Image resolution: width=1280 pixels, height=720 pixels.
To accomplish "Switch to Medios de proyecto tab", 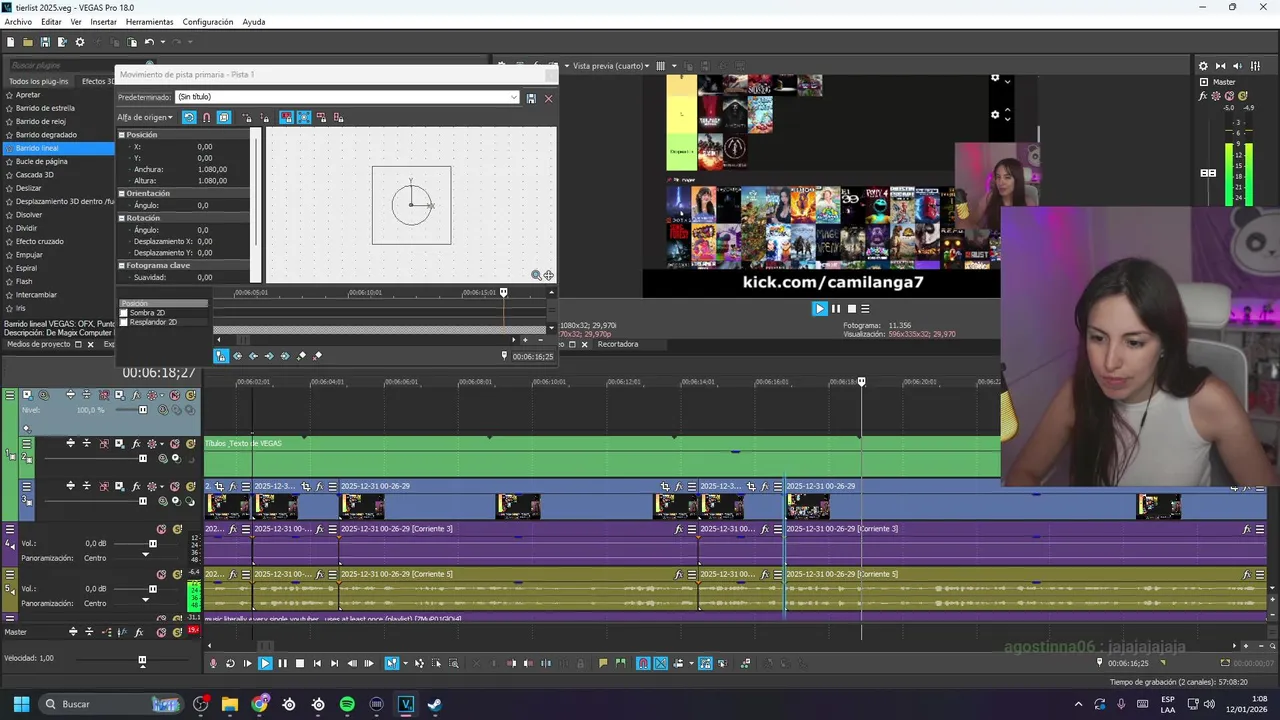I will (x=40, y=344).
